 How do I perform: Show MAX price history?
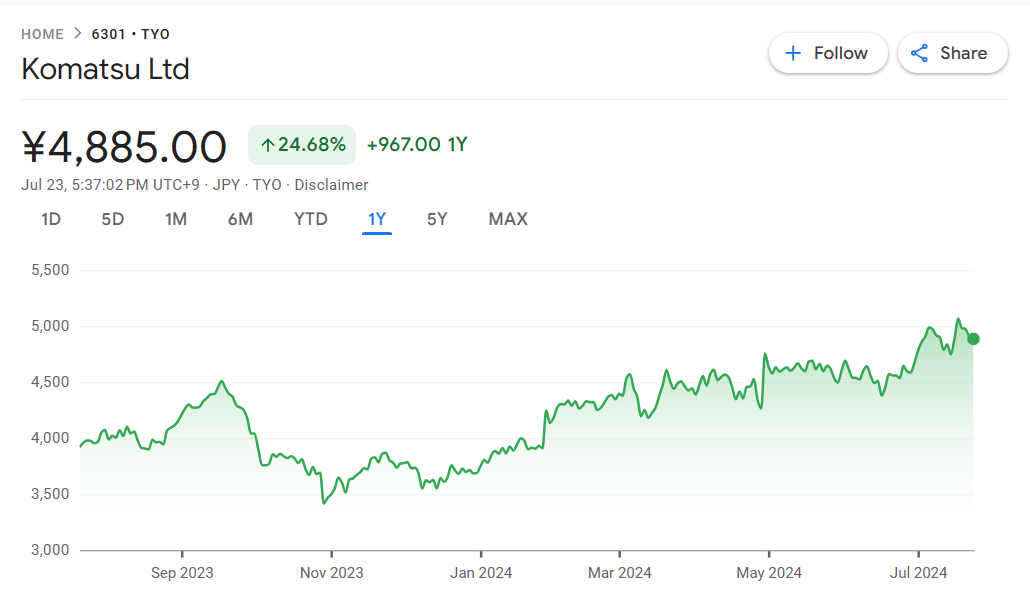pyautogui.click(x=508, y=219)
